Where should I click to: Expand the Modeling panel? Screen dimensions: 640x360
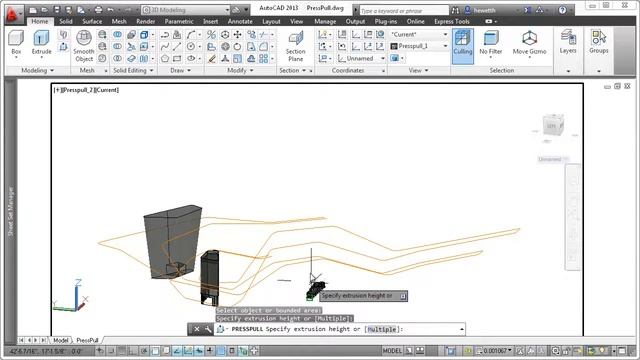pos(37,71)
